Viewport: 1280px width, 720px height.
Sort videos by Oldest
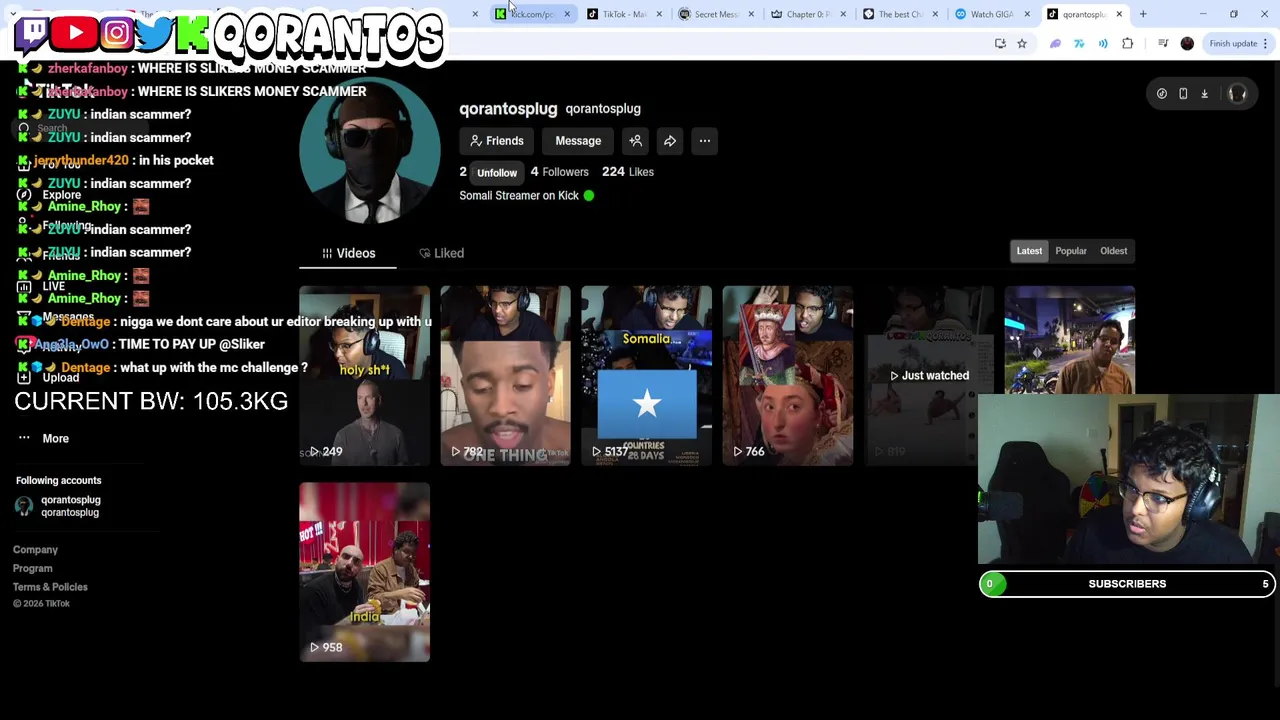[1113, 251]
